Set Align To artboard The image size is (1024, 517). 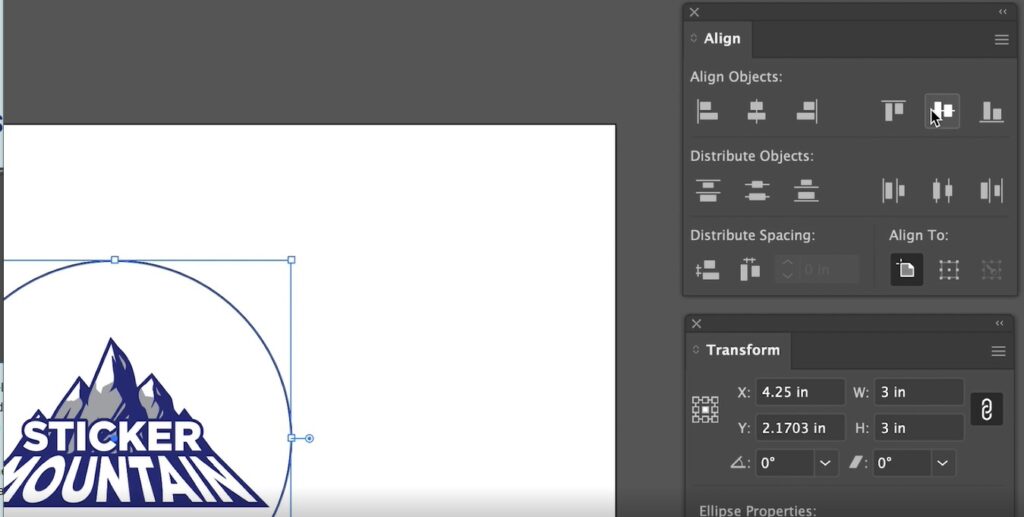click(x=906, y=270)
